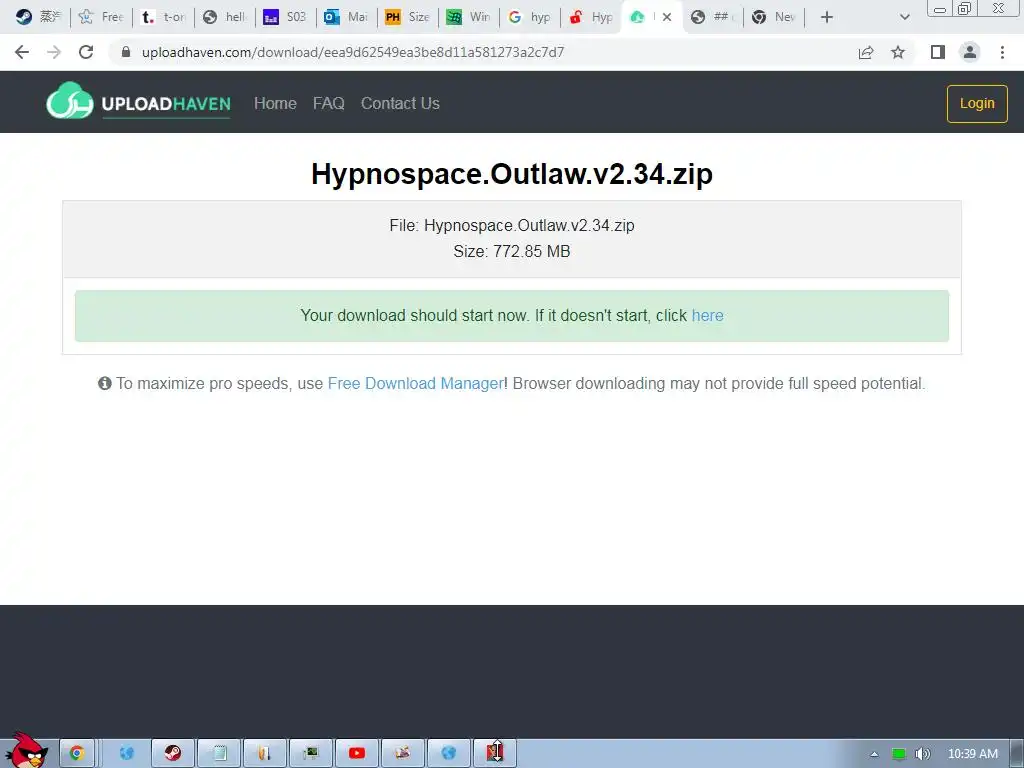Open the Home nav link

[x=275, y=103]
